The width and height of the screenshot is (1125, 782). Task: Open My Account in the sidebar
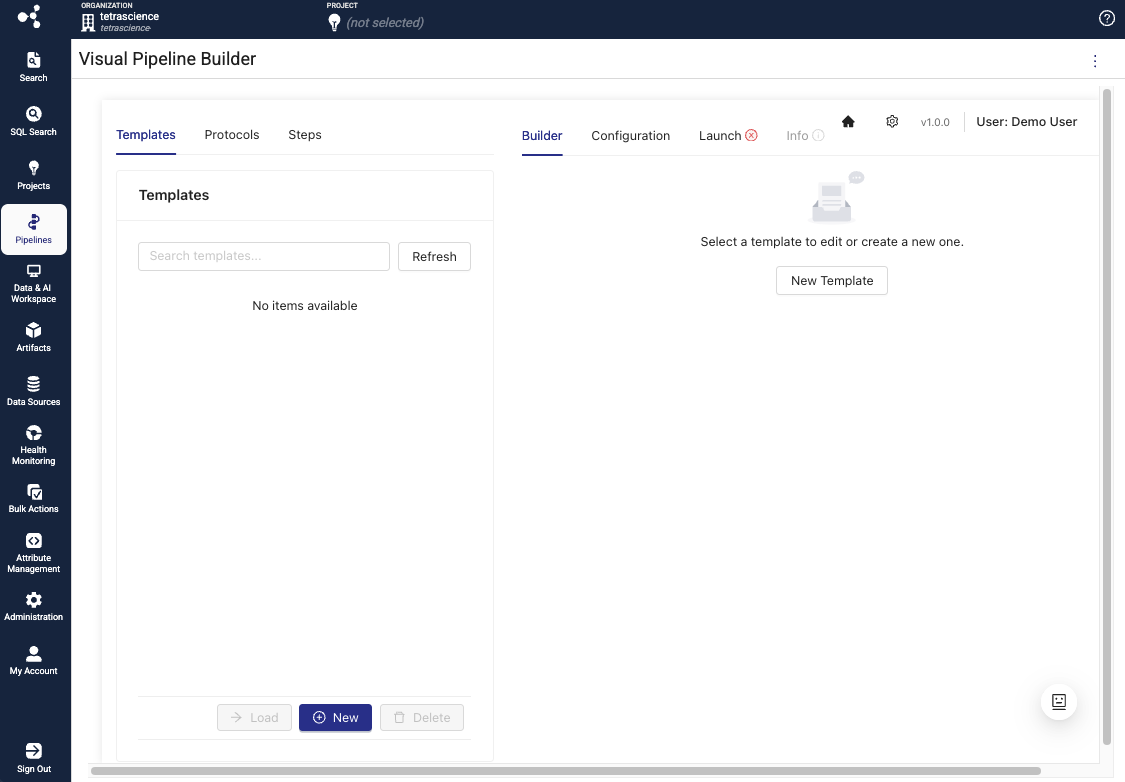pyautogui.click(x=33, y=661)
